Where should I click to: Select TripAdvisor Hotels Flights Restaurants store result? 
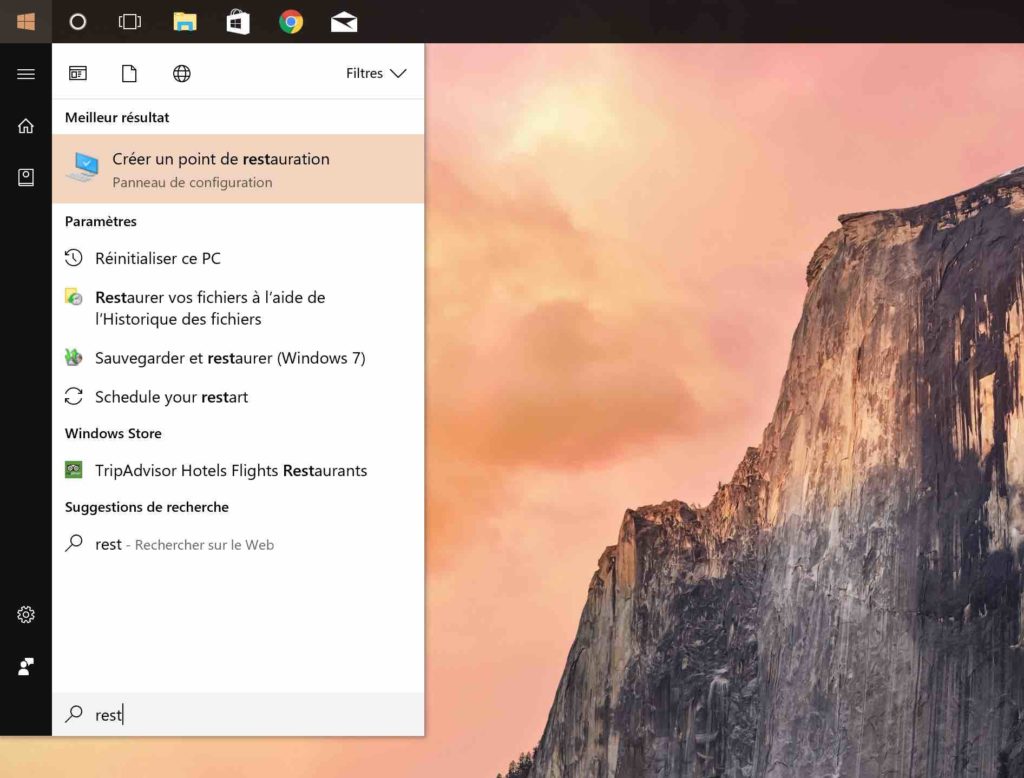pos(230,470)
